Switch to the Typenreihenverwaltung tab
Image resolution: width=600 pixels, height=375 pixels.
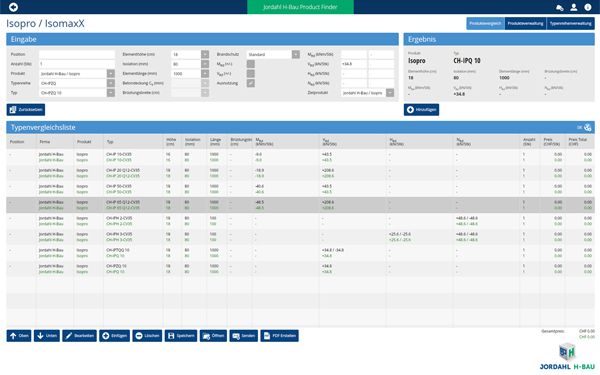pos(571,23)
